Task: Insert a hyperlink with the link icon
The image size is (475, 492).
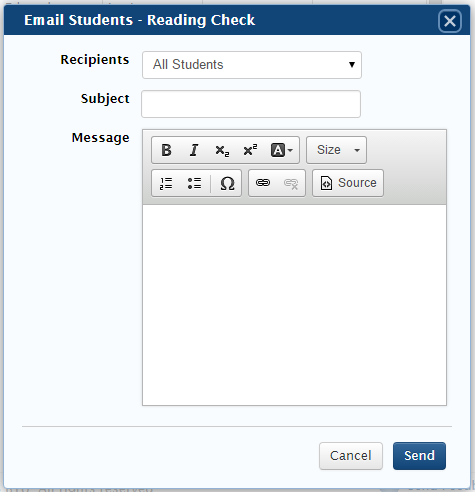Action: click(x=263, y=183)
